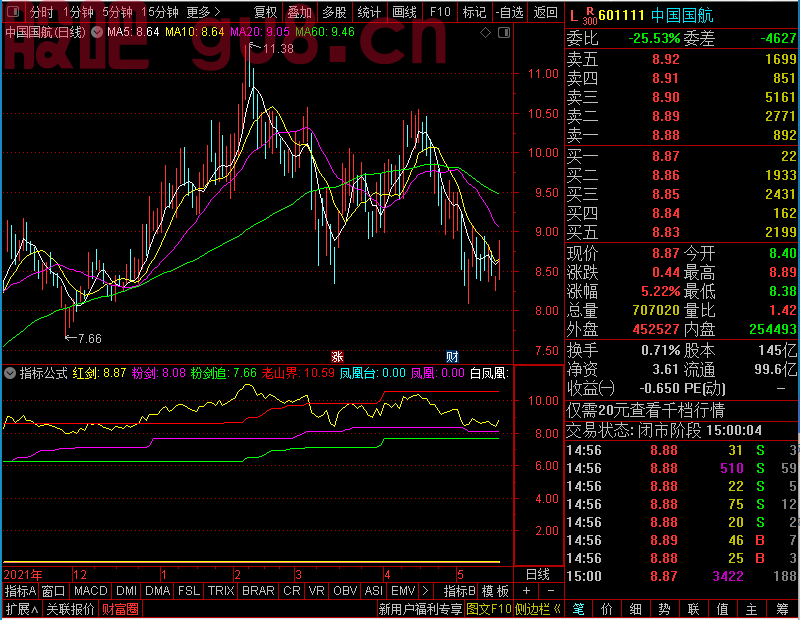The width and height of the screenshot is (800, 620).
Task: Expand the 更多 periods menu
Action: (203, 12)
